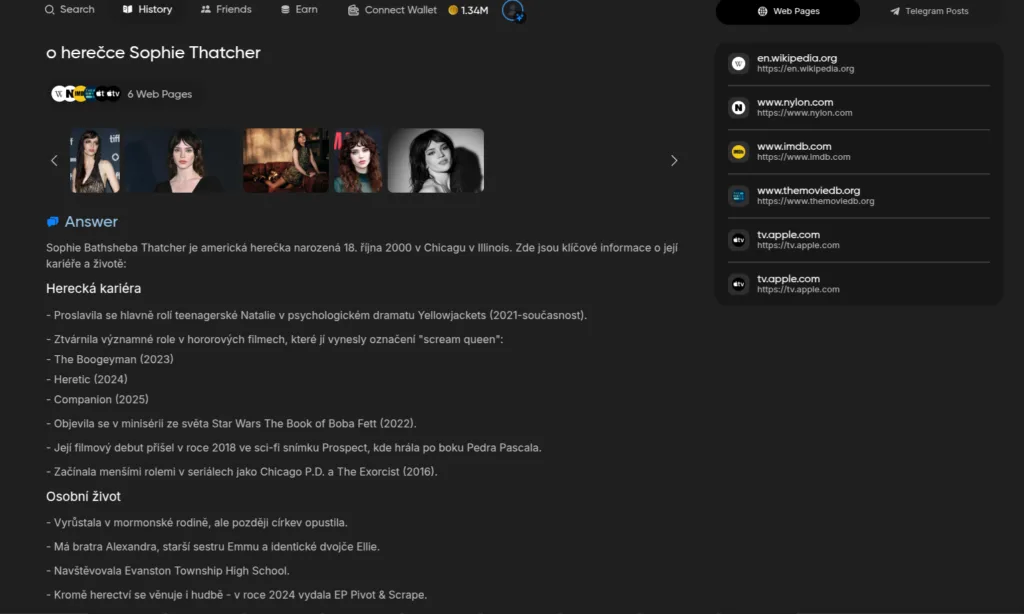The height and width of the screenshot is (614, 1024).
Task: Click the line 'Companion (2025)'
Action: 97,399
